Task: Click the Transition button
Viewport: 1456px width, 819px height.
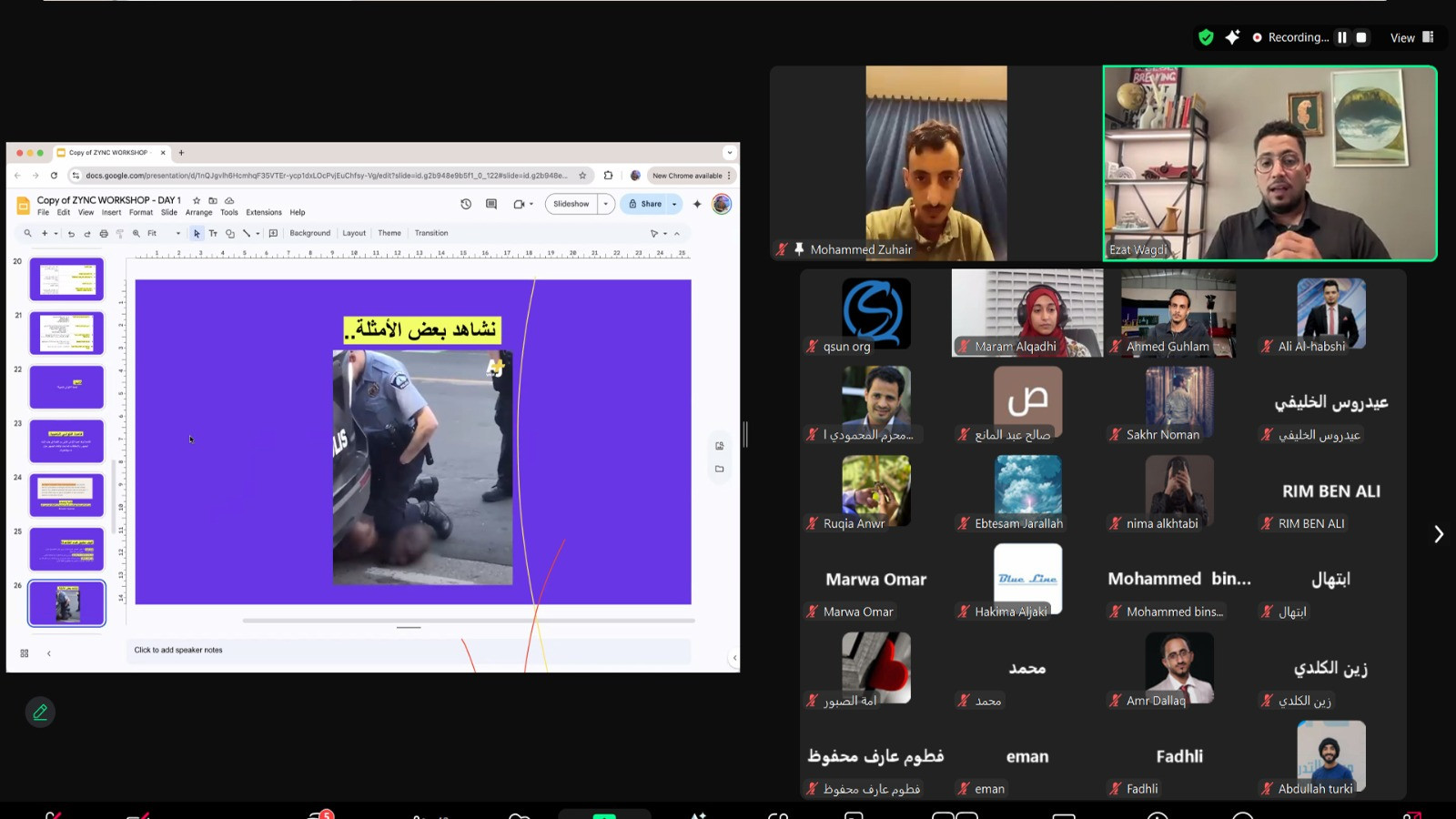Action: click(x=431, y=233)
